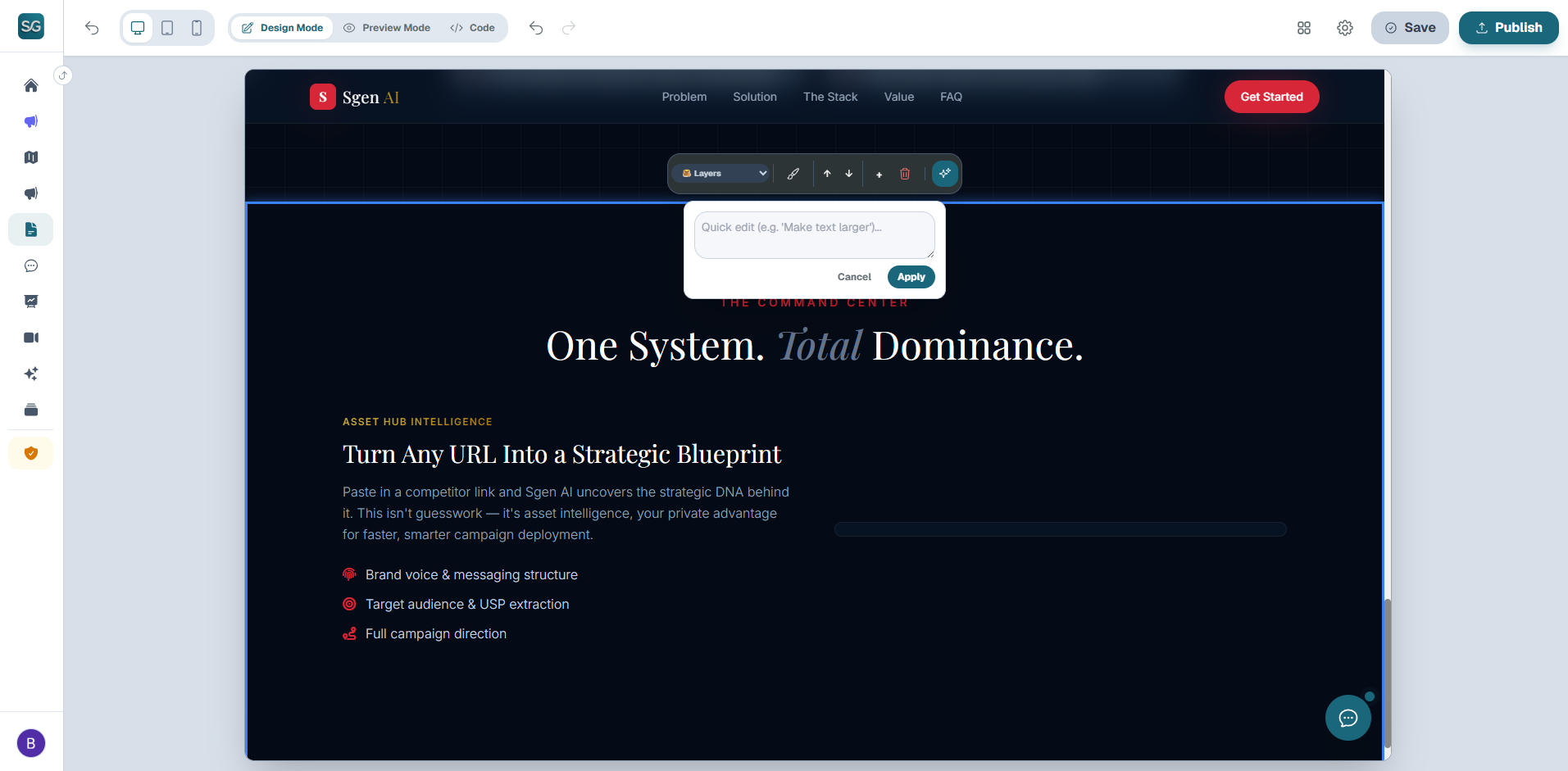The width and height of the screenshot is (1568, 771).
Task: Select ASSET HUB INTELLIGENCE label
Action: 417,422
